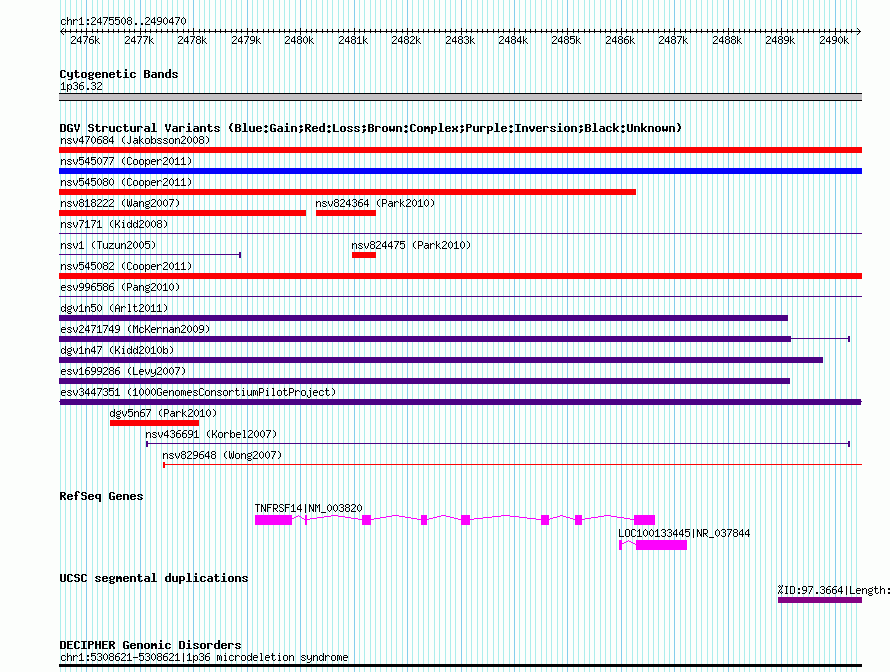
Task: Click the nsv818222 (Wang2007) variant label
Action: 120,203
